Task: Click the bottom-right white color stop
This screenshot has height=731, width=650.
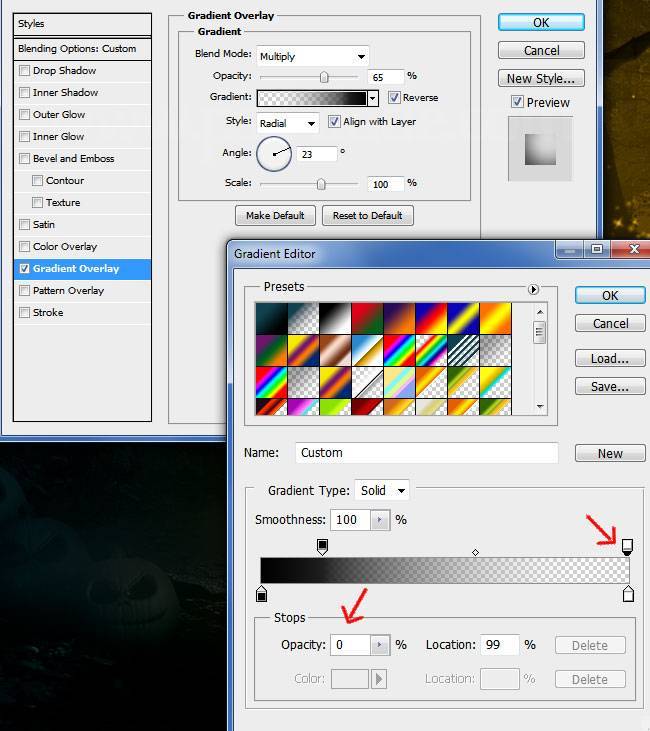Action: coord(628,594)
